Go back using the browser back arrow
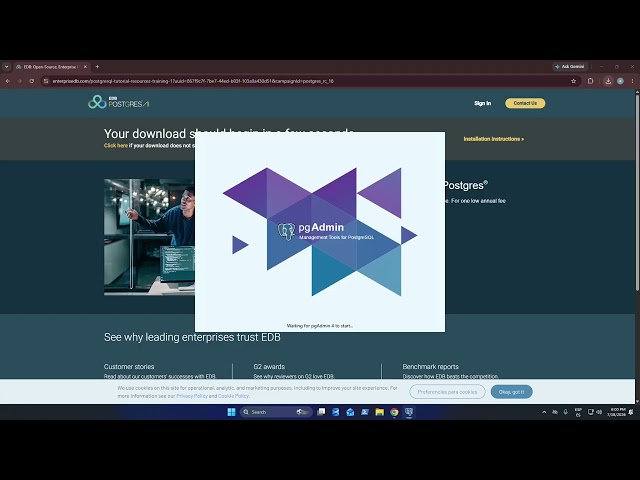 [8, 81]
